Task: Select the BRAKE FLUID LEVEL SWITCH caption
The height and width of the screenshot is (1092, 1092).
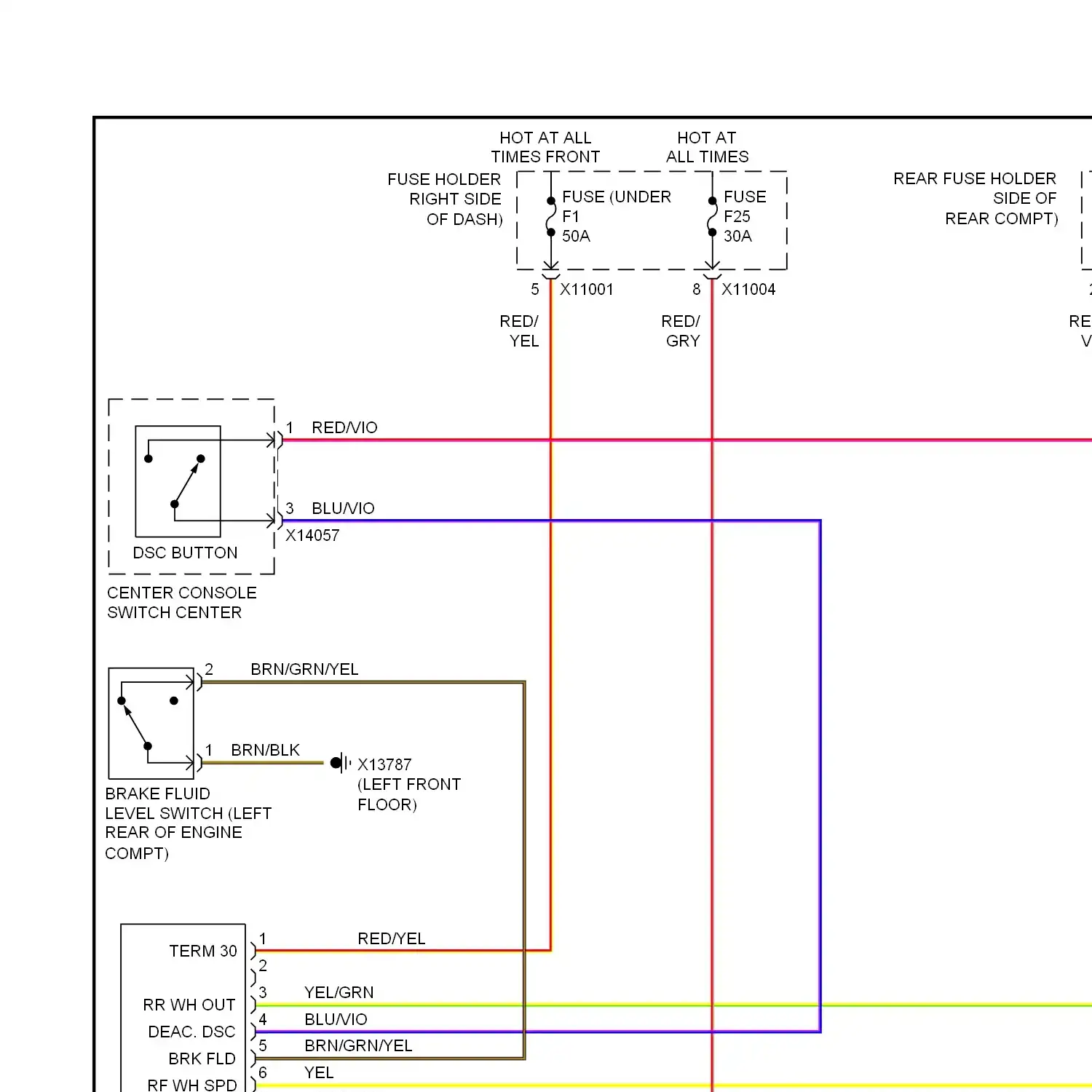Action: coord(189,823)
